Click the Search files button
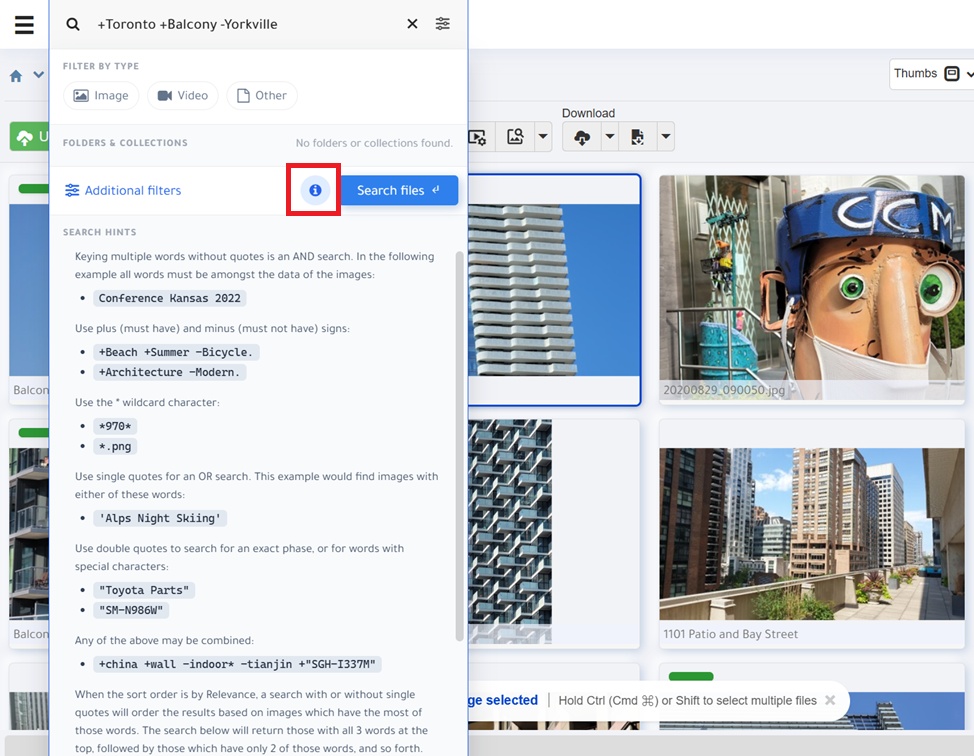 pos(399,190)
